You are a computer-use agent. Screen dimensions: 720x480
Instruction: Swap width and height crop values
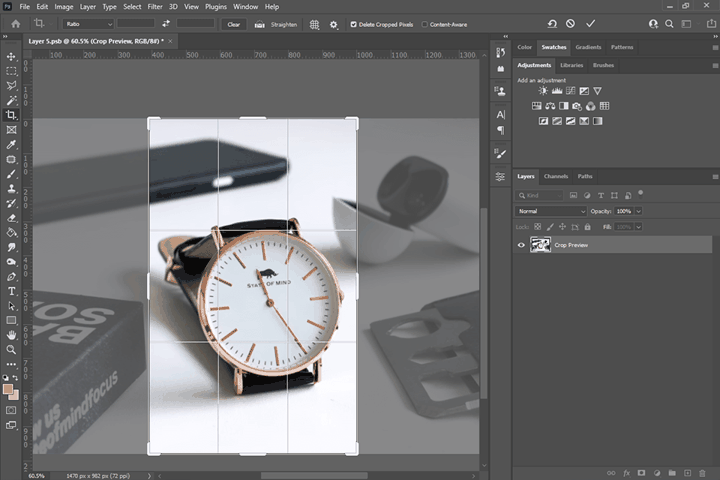pos(166,24)
